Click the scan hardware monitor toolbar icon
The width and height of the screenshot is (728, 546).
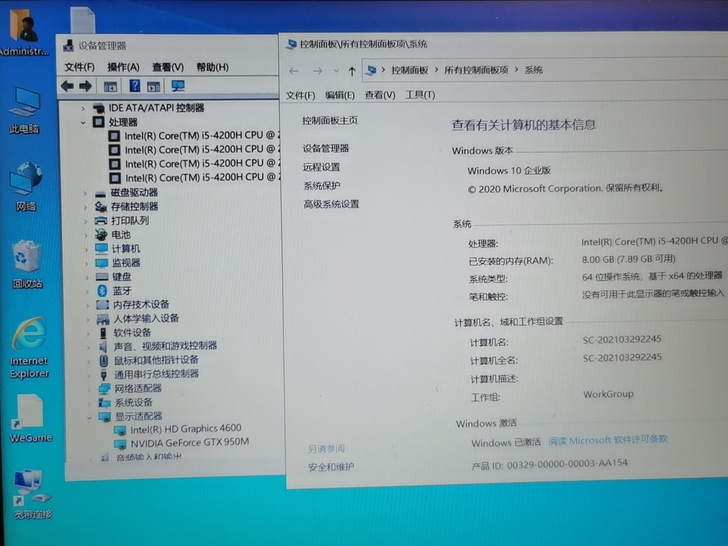coord(178,86)
